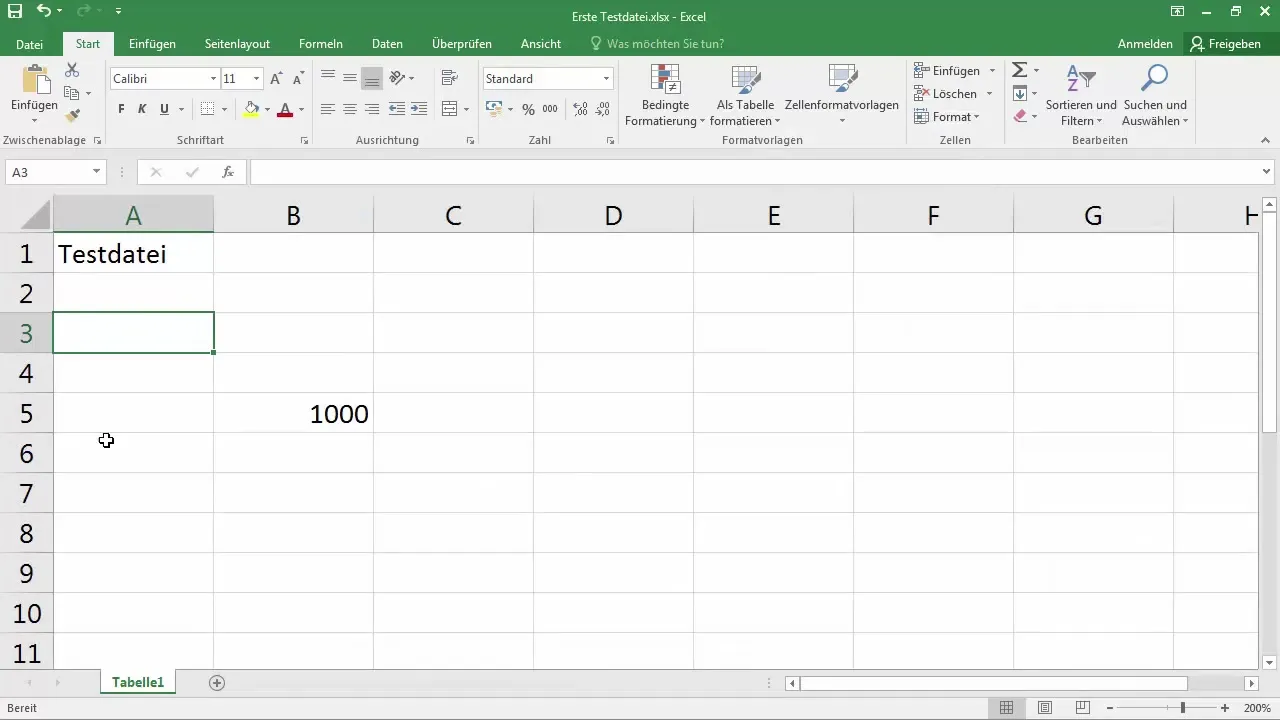Apply the 000 thousands separator style
Screen dimensions: 1280x720
pos(550,109)
